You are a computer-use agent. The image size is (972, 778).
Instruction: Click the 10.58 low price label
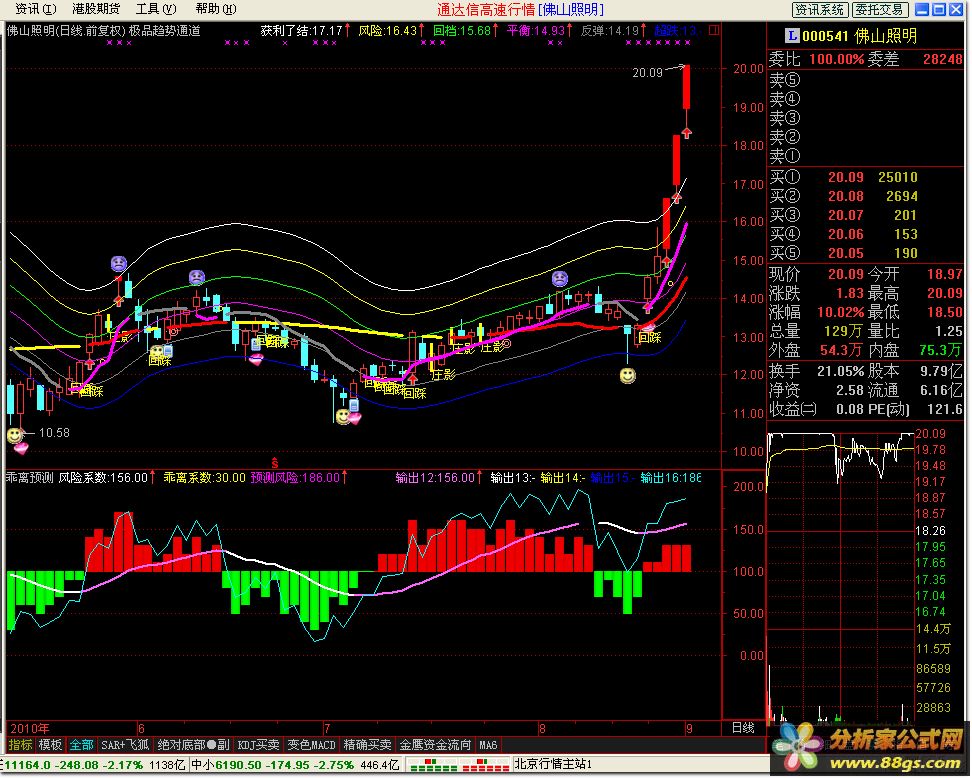coord(54,433)
